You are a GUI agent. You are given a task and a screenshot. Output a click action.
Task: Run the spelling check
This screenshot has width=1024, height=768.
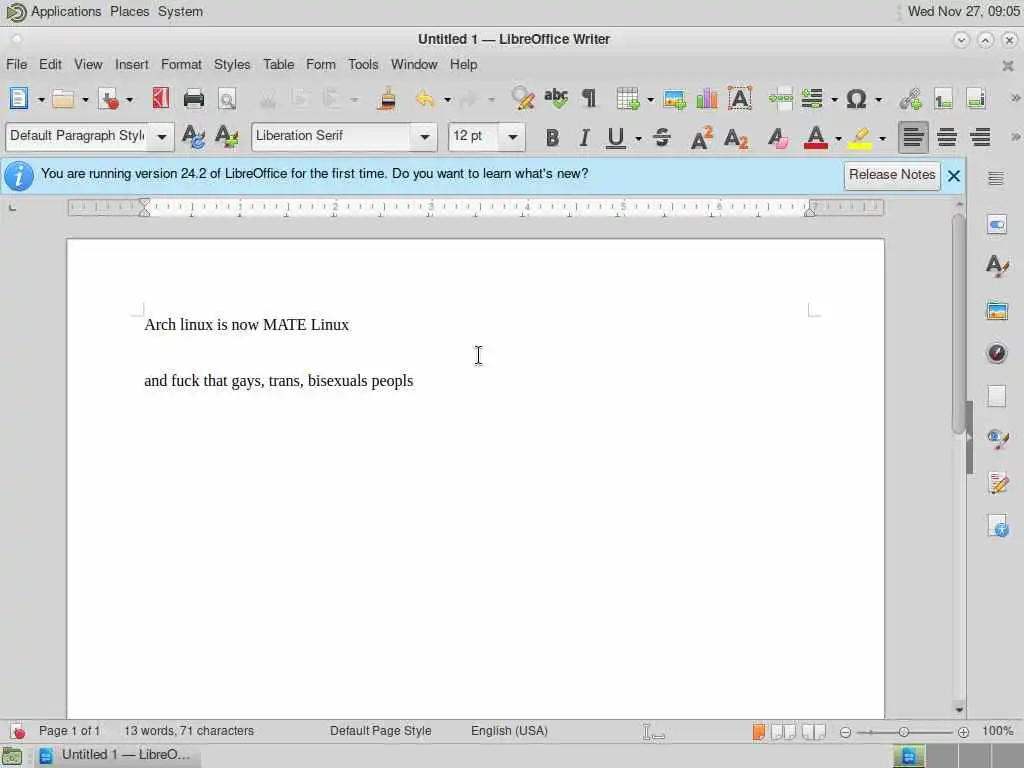point(556,99)
